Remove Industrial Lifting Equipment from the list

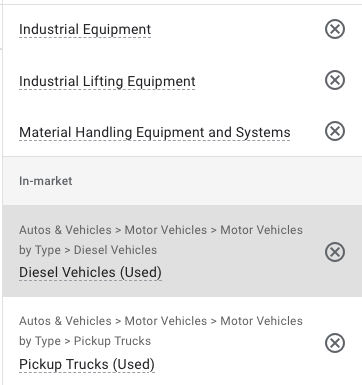[x=335, y=80]
